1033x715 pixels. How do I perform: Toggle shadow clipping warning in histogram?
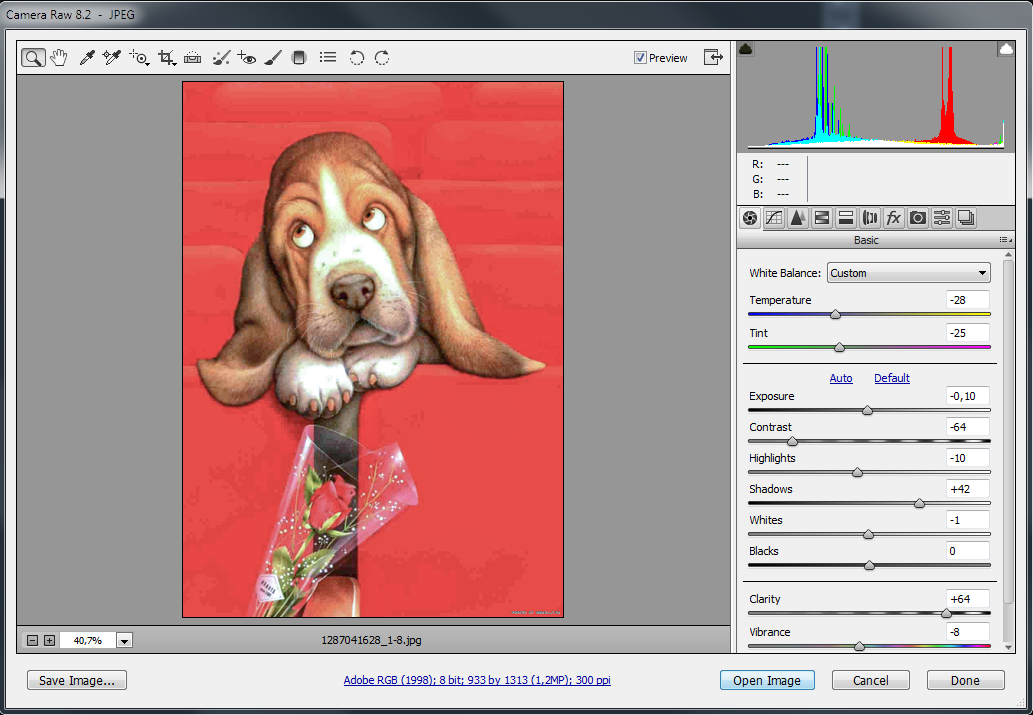[x=745, y=49]
